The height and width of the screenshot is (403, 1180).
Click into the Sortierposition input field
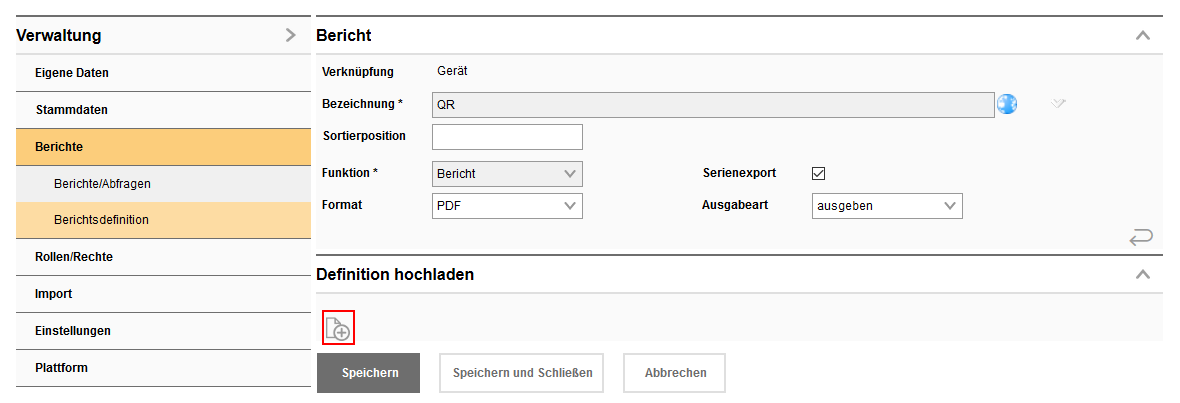(507, 137)
